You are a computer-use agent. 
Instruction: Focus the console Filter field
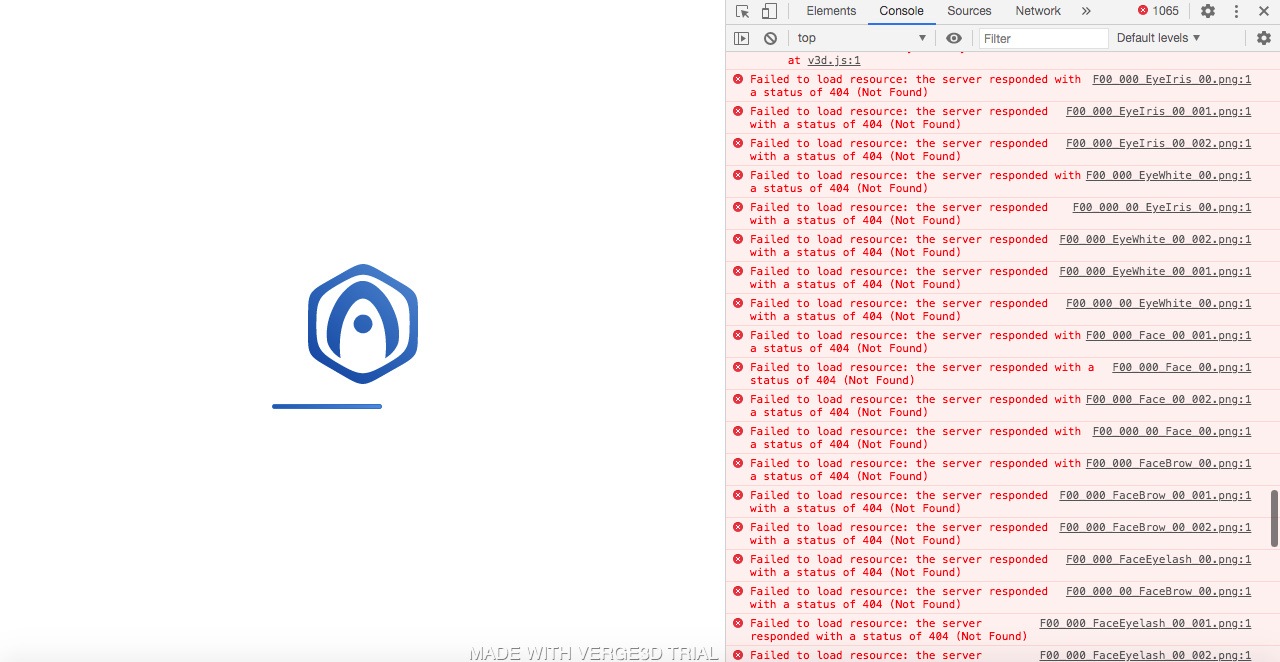pyautogui.click(x=1042, y=38)
